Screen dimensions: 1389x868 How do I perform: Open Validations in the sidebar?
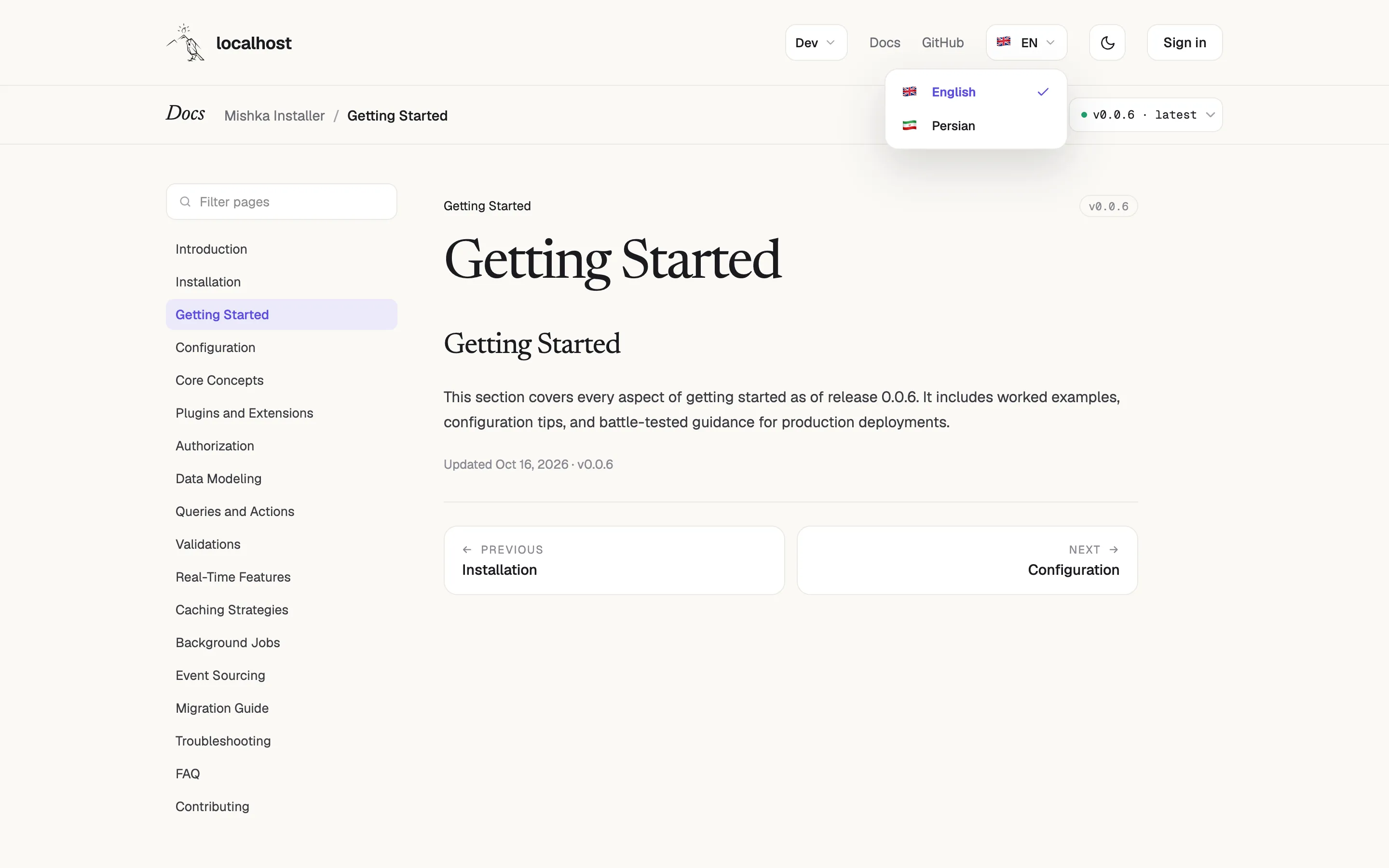[x=281, y=543]
